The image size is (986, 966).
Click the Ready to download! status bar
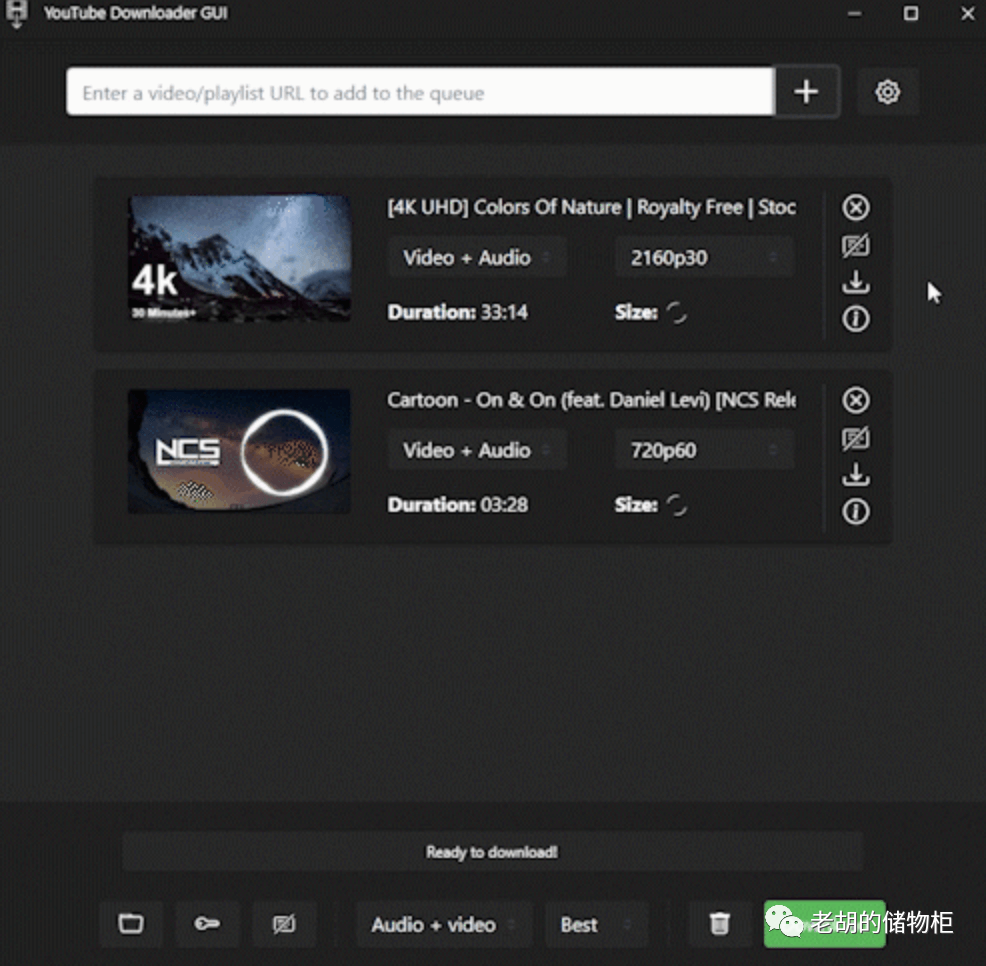pyautogui.click(x=492, y=852)
